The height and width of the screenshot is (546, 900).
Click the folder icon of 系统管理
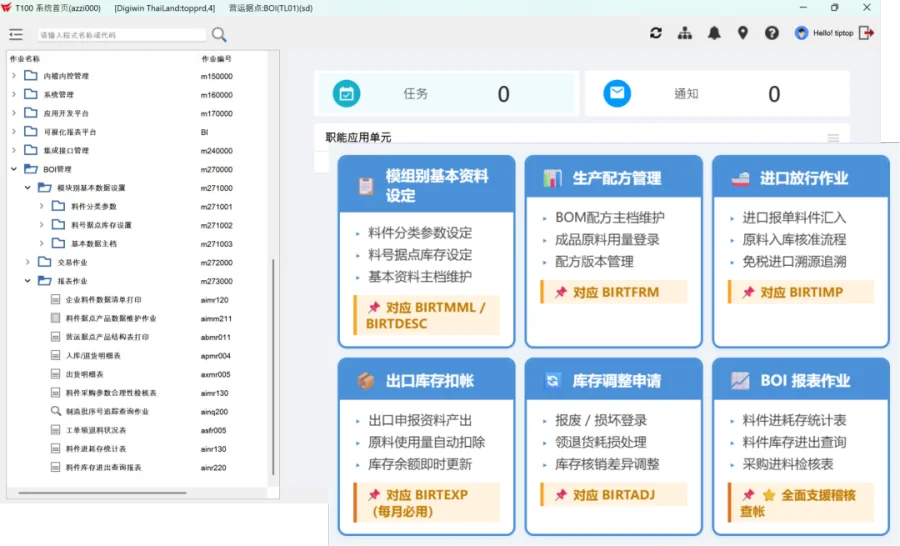click(x=31, y=94)
